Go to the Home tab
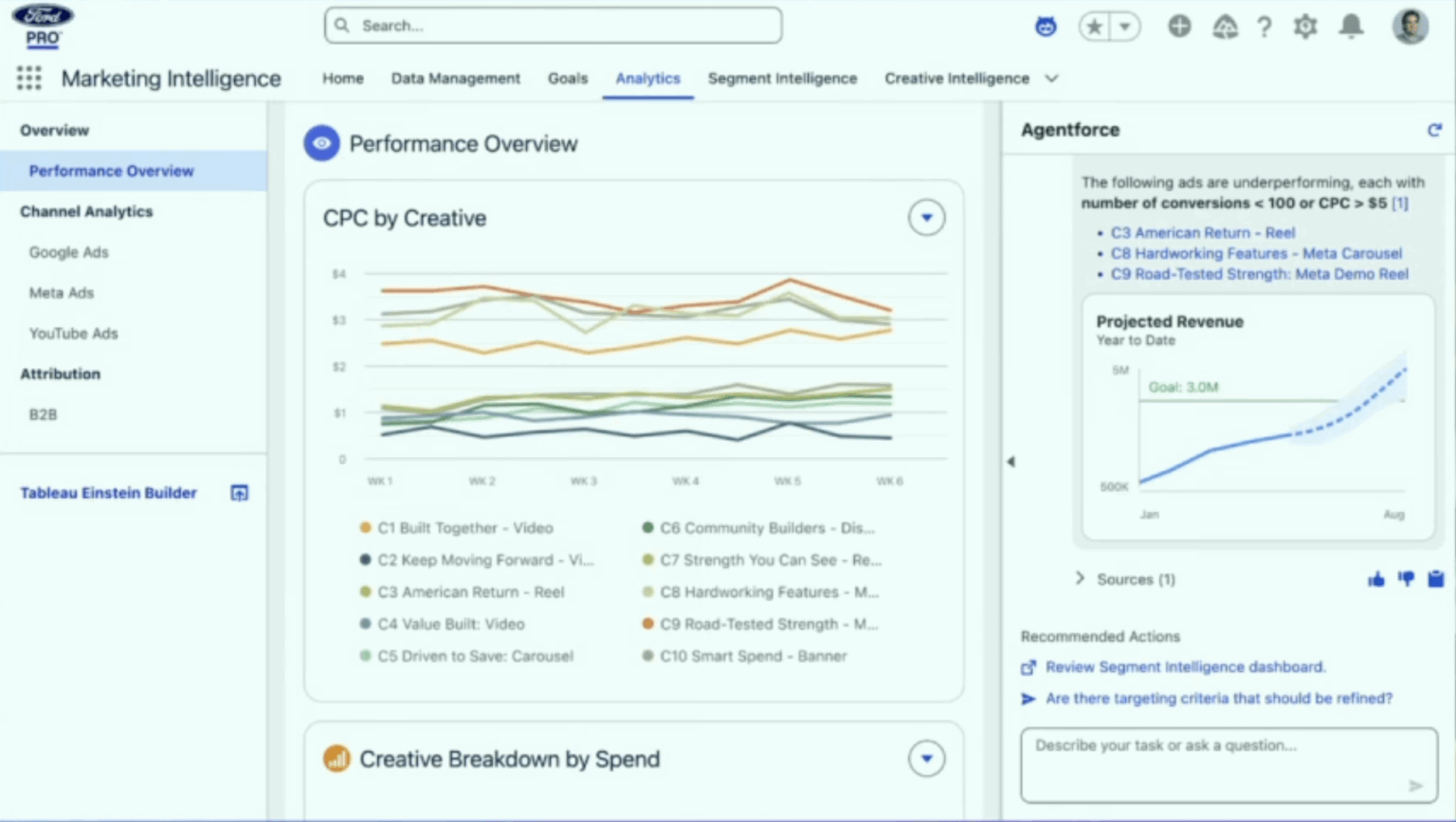 [x=342, y=79]
